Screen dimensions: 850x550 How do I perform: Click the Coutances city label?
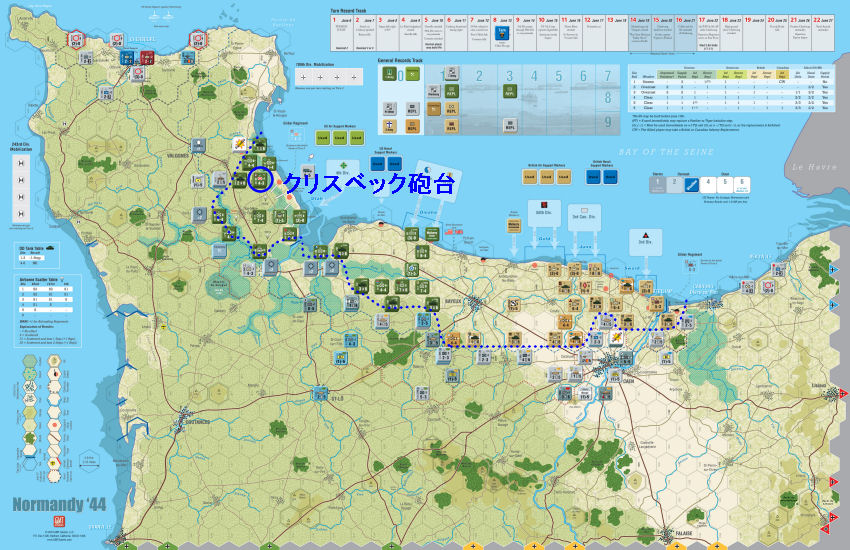click(198, 422)
